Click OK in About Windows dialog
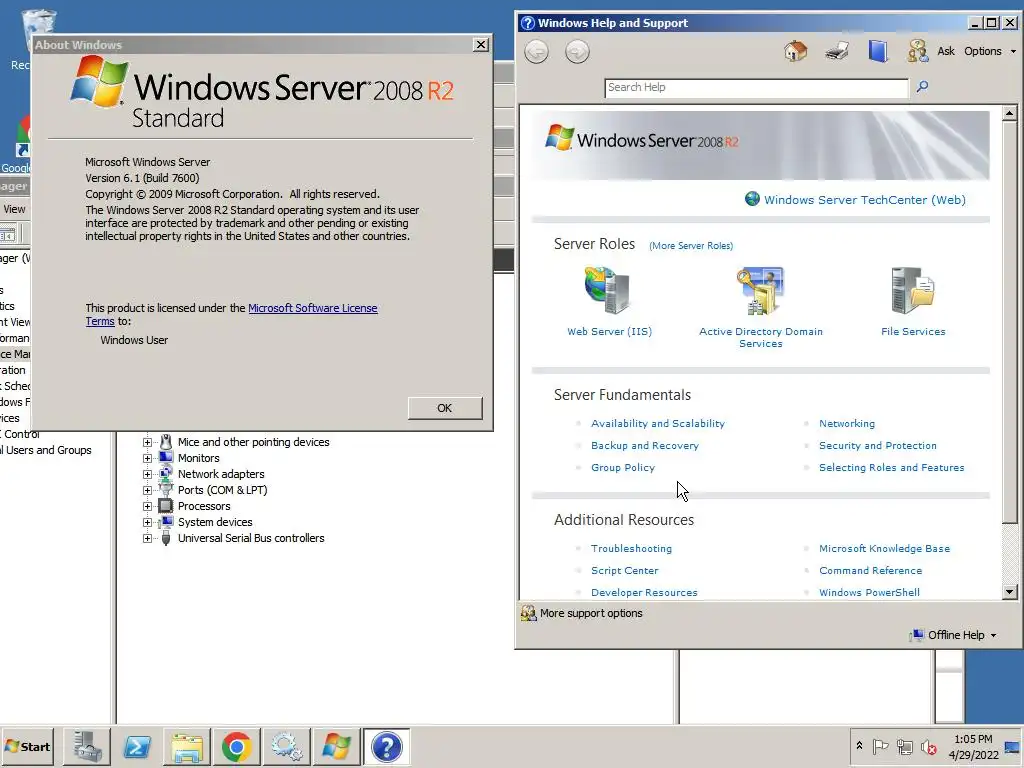 pos(445,408)
